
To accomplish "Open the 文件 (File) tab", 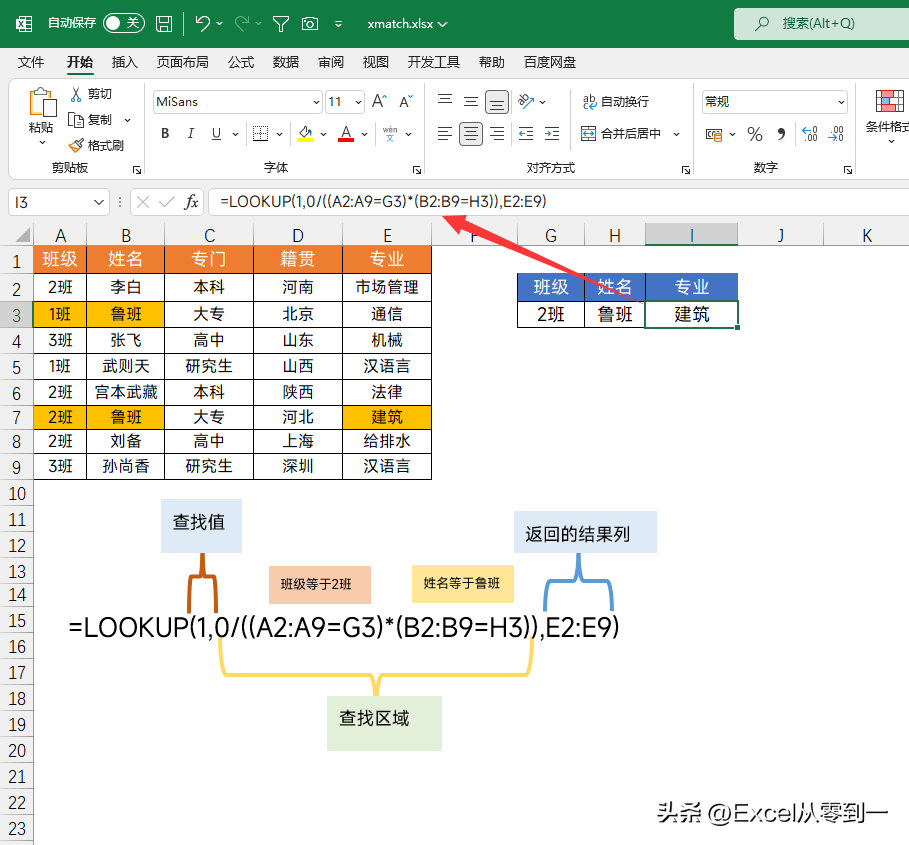I will (x=31, y=62).
